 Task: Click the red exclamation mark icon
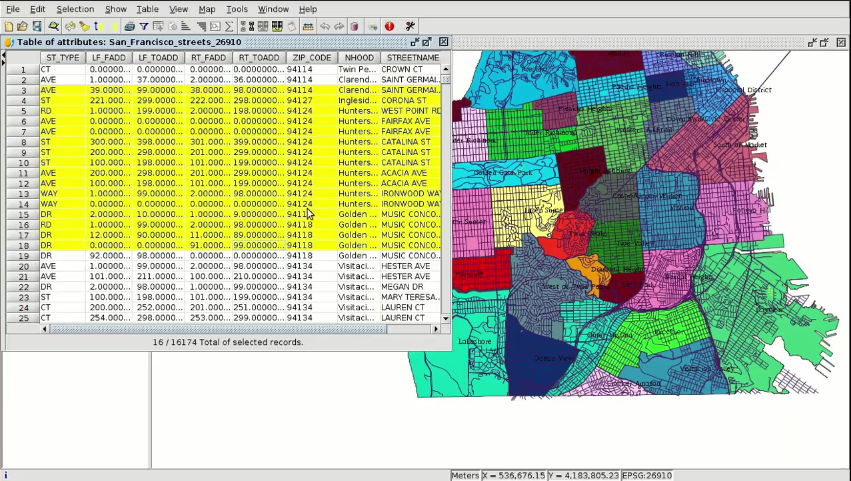click(x=389, y=26)
